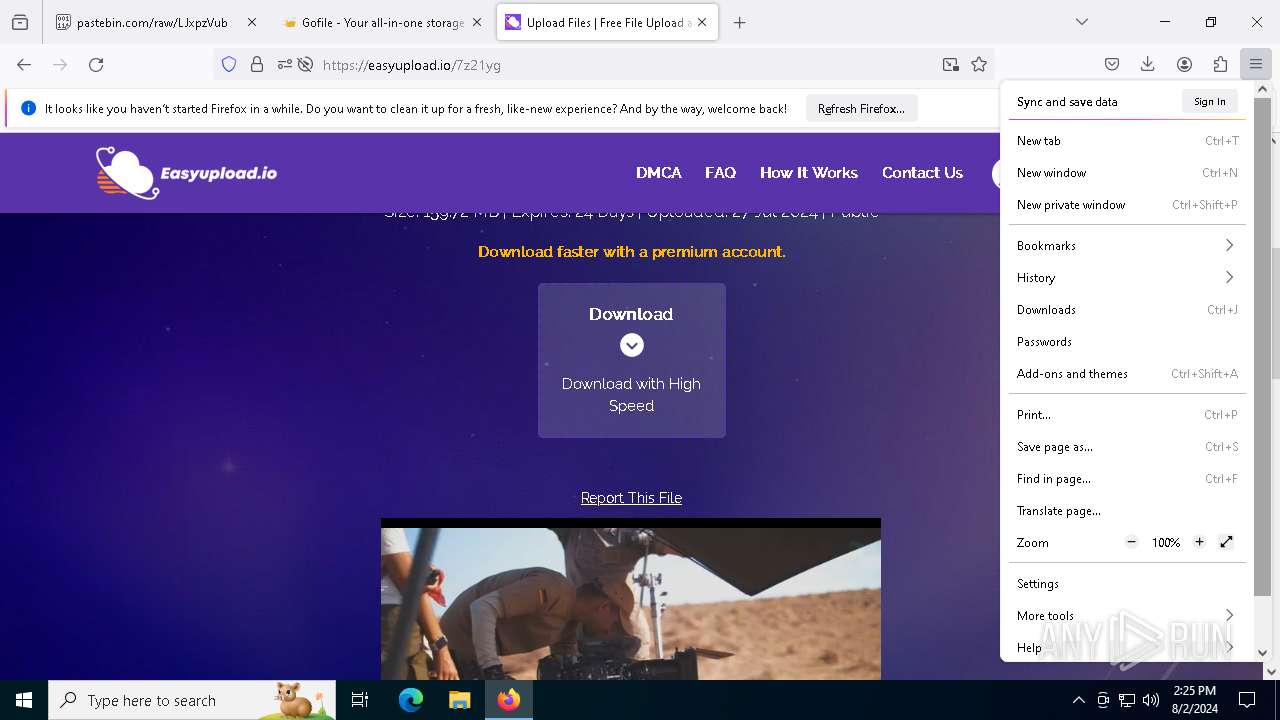Enter full screen mode icon
1280x720 pixels.
pyautogui.click(x=1226, y=542)
